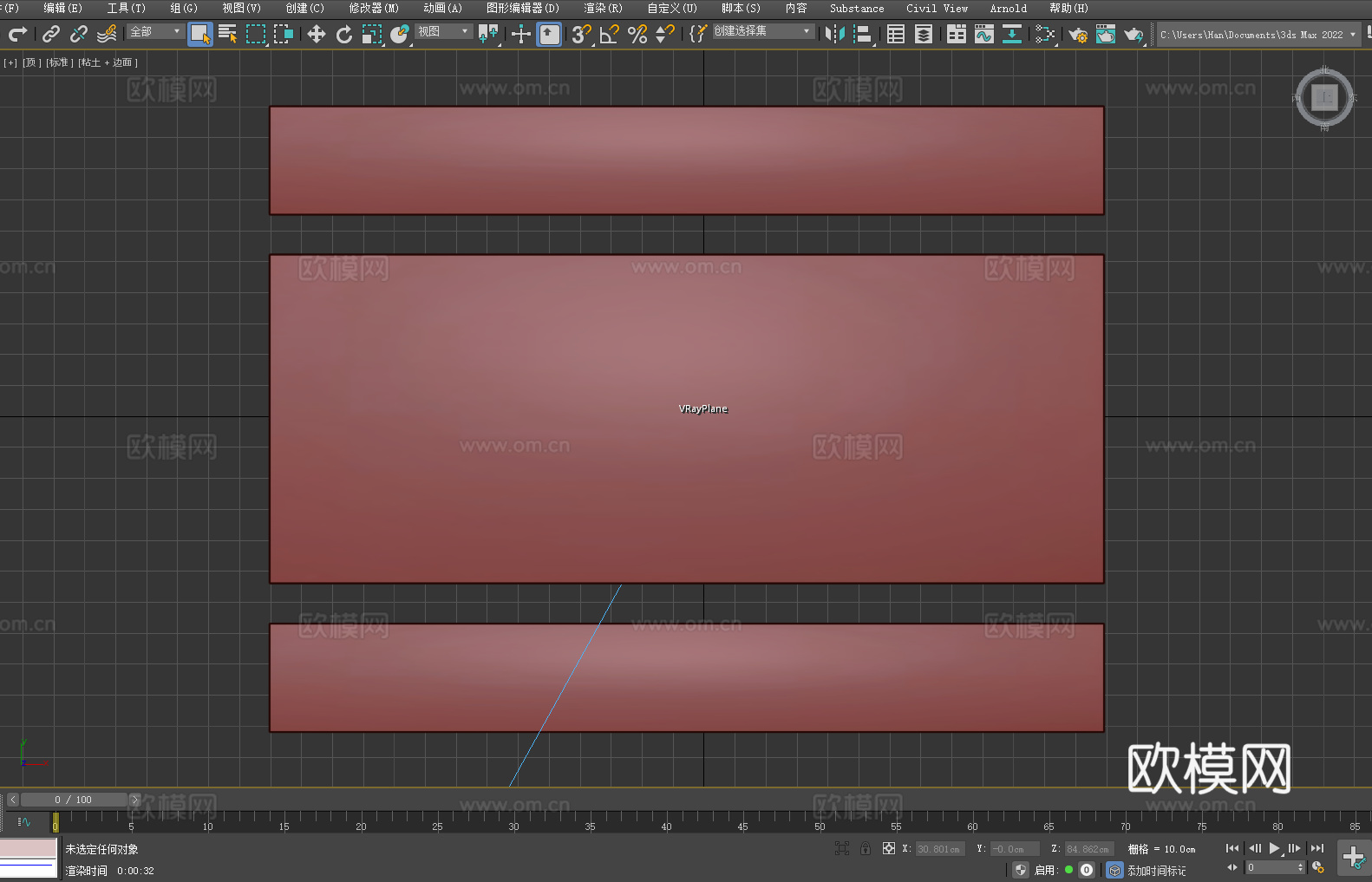This screenshot has height=882, width=1372.
Task: Click the X coordinate field
Action: [940, 849]
